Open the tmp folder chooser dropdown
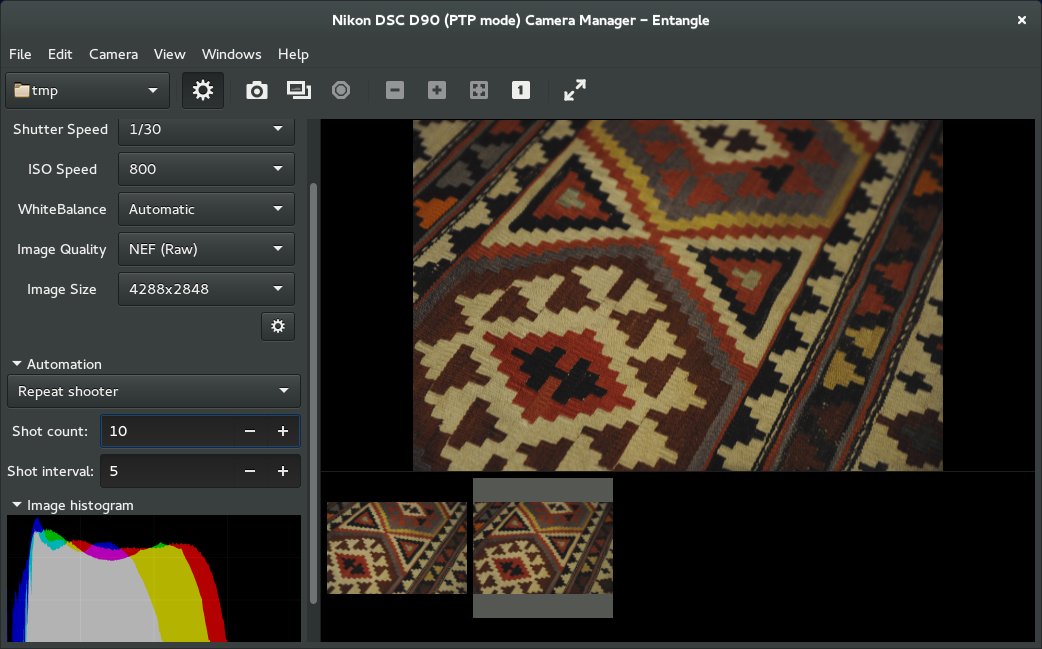1042x649 pixels. (x=87, y=90)
